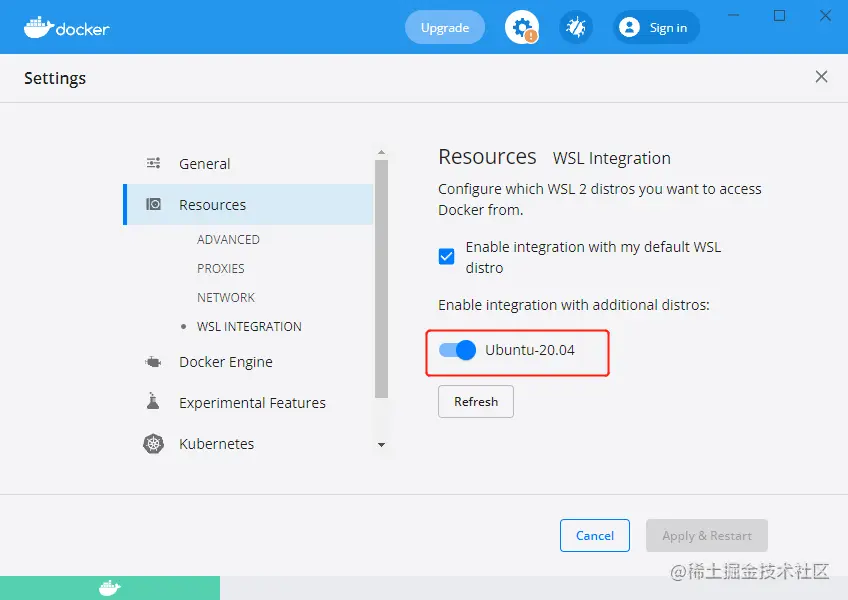Image resolution: width=848 pixels, height=600 pixels.
Task: Click the Upgrade button
Action: point(445,27)
